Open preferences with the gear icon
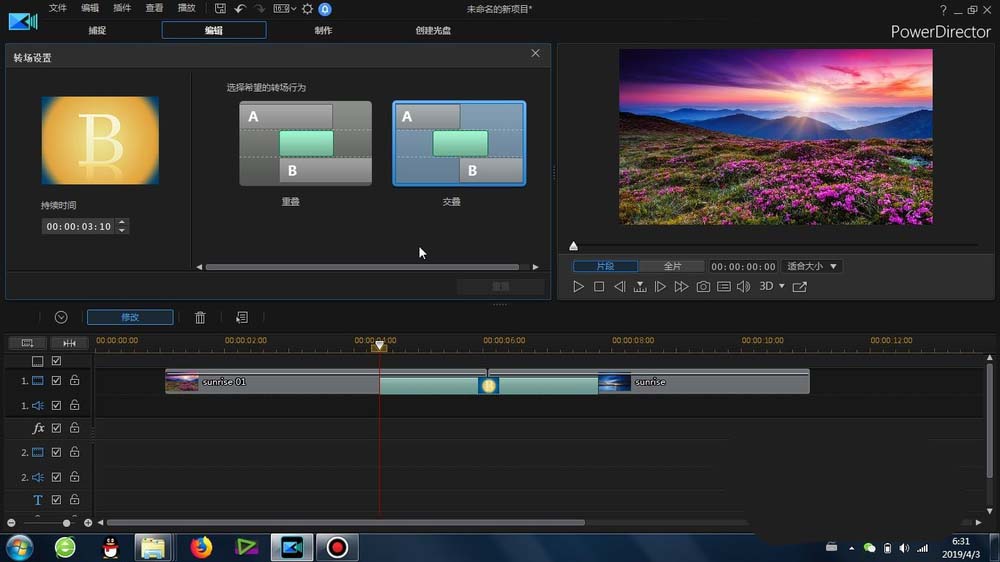1000x562 pixels. click(307, 9)
